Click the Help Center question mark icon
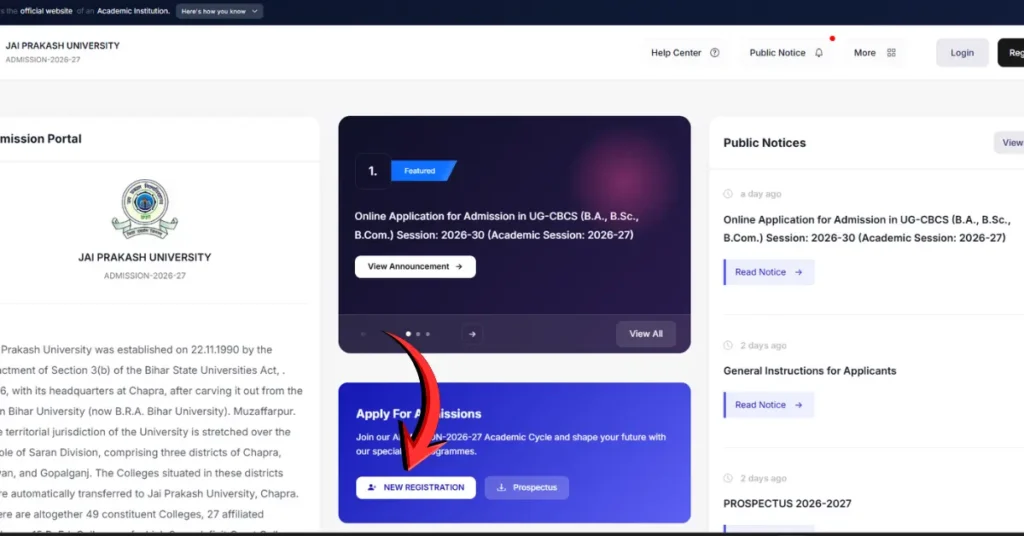1024x536 pixels. click(x=714, y=53)
